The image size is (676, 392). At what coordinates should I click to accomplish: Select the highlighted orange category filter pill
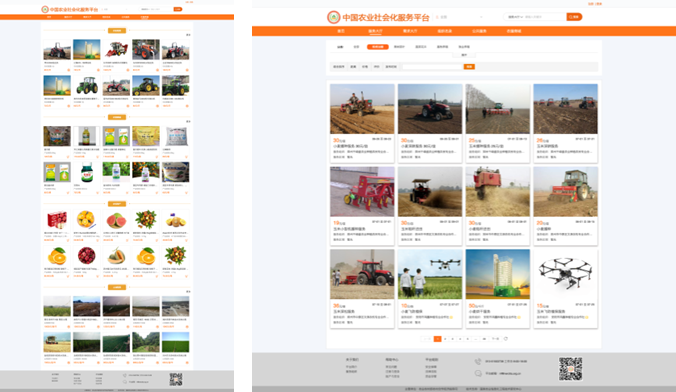coord(378,47)
